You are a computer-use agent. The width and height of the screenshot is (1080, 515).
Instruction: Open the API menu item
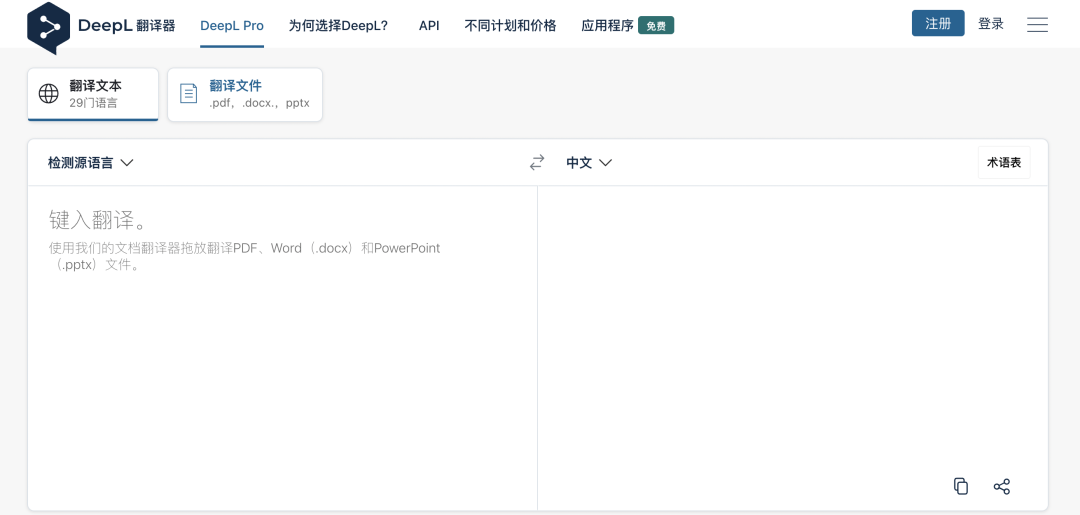429,25
